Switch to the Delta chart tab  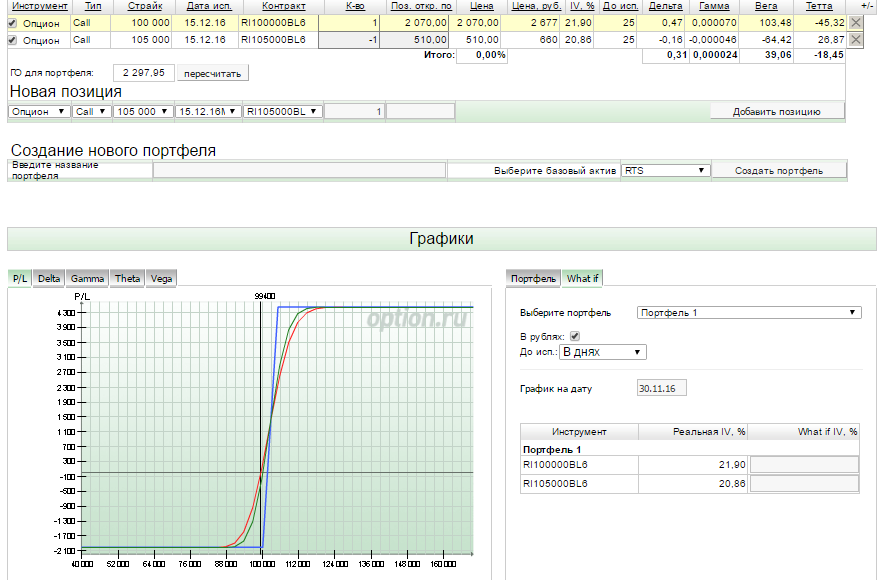coord(49,278)
